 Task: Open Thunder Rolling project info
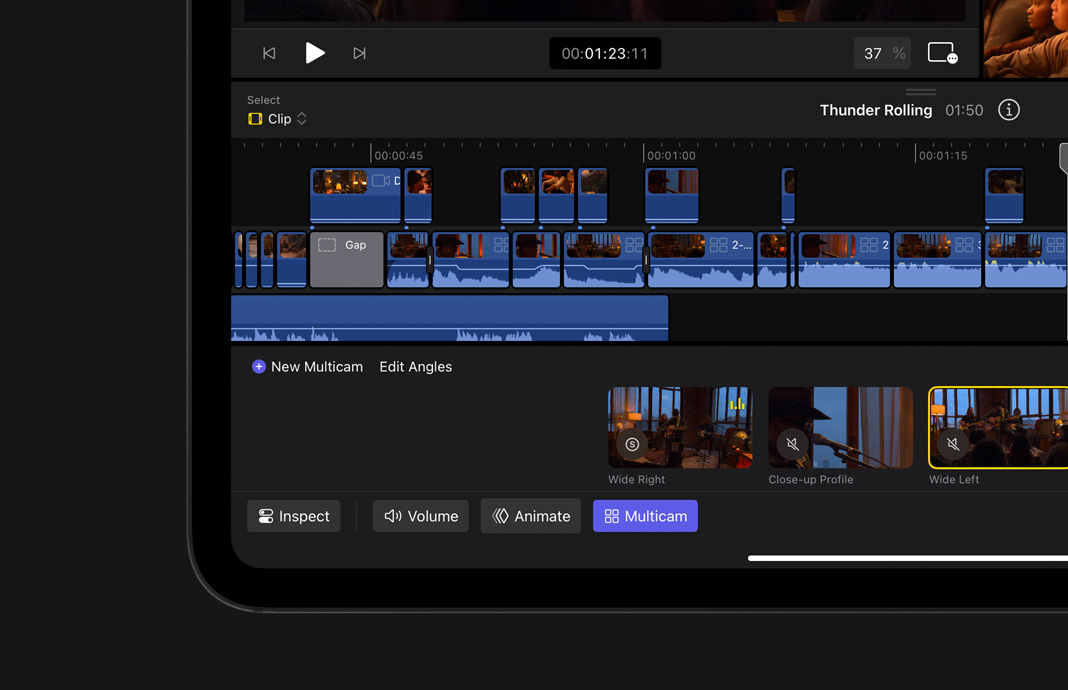click(1008, 110)
